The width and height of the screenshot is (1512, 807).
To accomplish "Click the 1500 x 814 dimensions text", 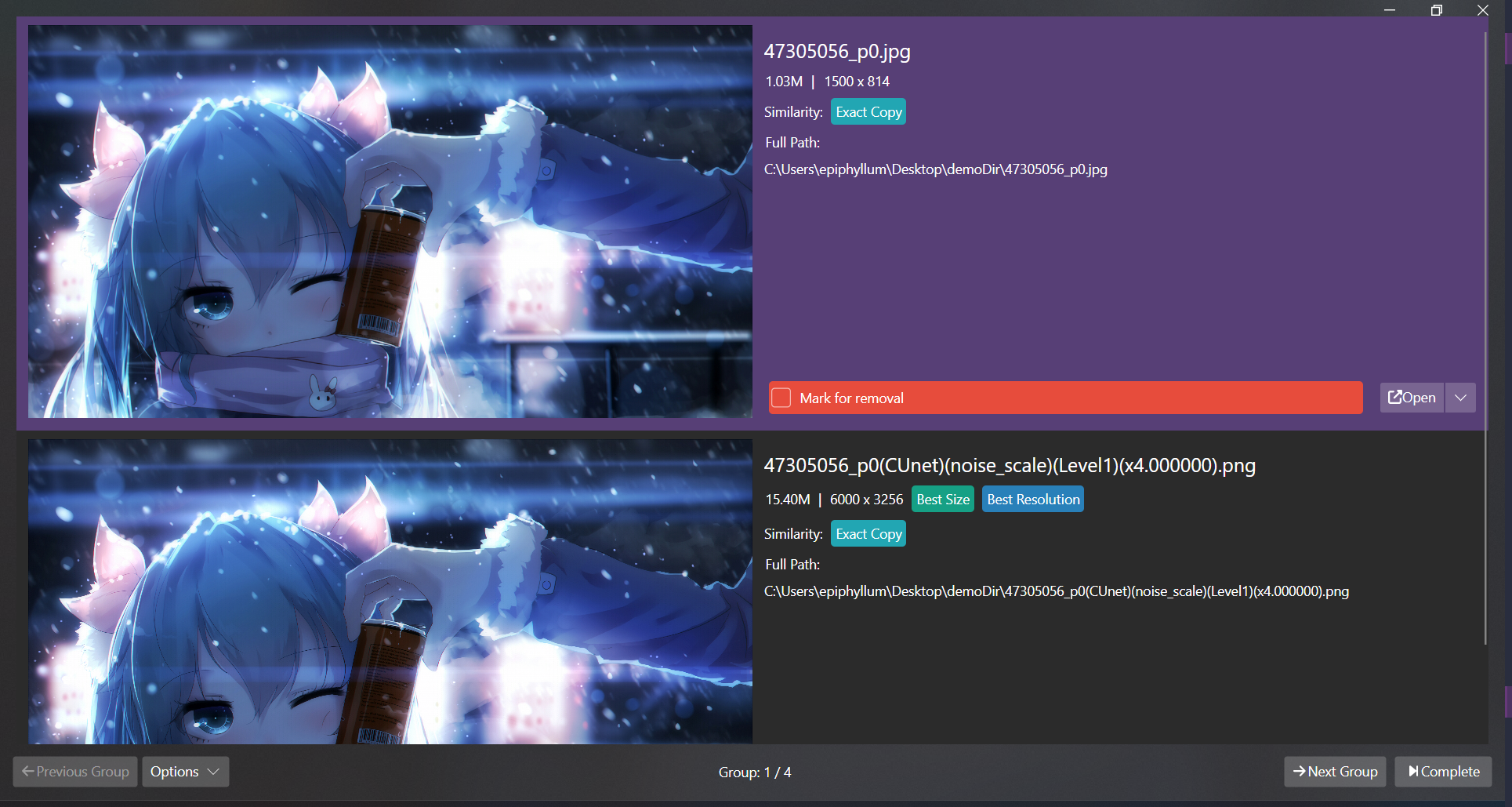I will [857, 82].
